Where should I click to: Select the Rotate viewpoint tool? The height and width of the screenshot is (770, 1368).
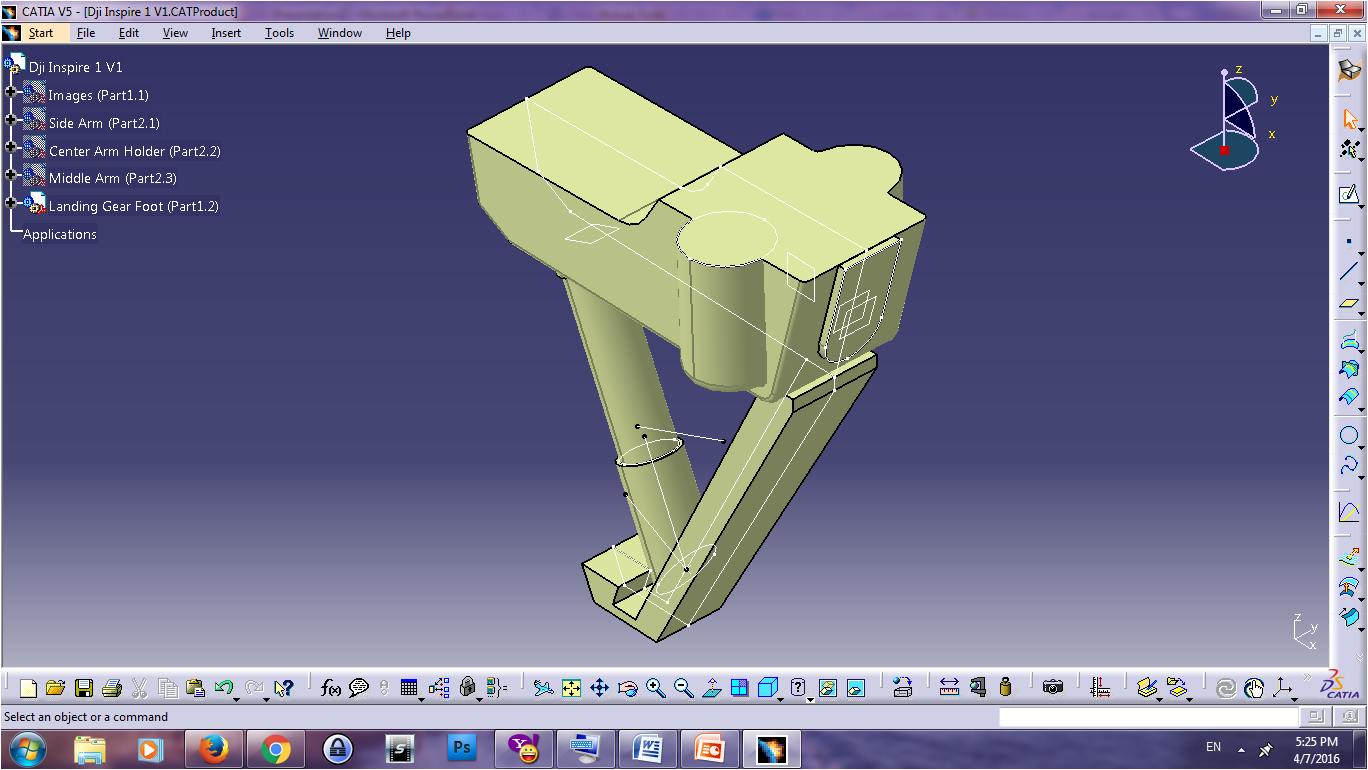tap(627, 688)
